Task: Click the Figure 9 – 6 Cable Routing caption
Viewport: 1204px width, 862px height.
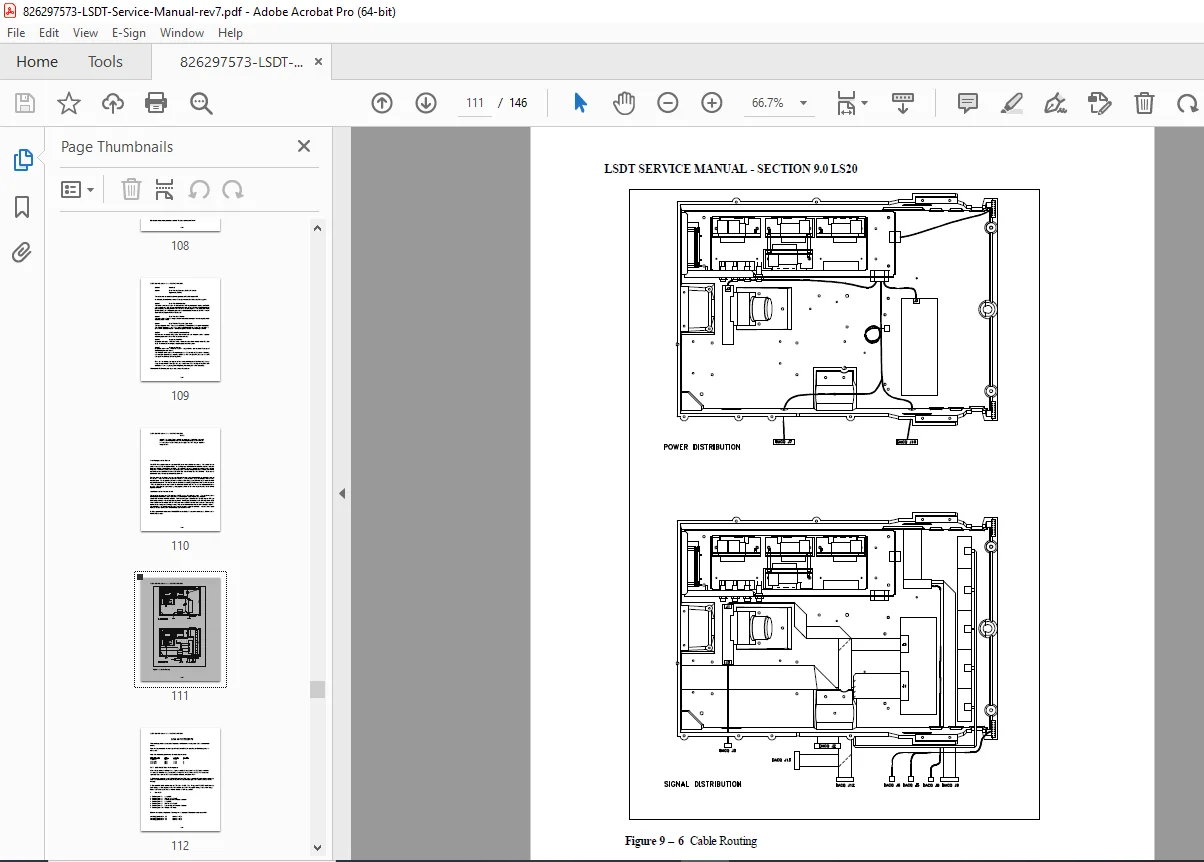Action: coord(691,841)
